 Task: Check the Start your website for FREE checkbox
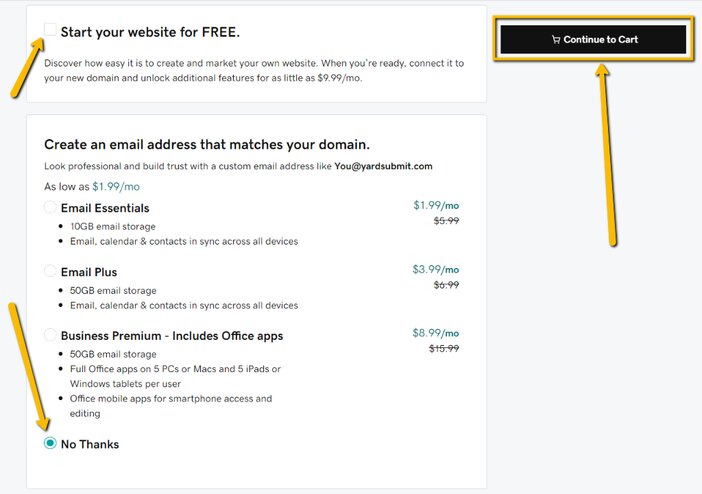[50, 30]
